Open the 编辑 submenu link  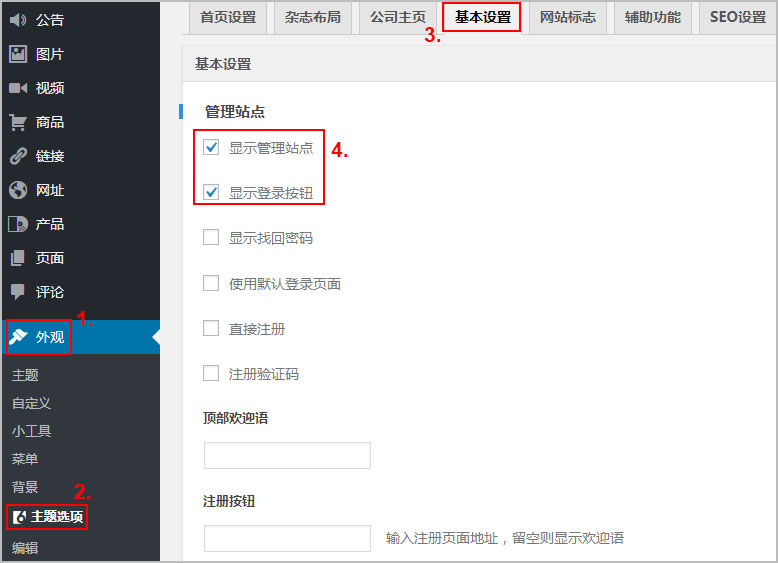click(25, 548)
